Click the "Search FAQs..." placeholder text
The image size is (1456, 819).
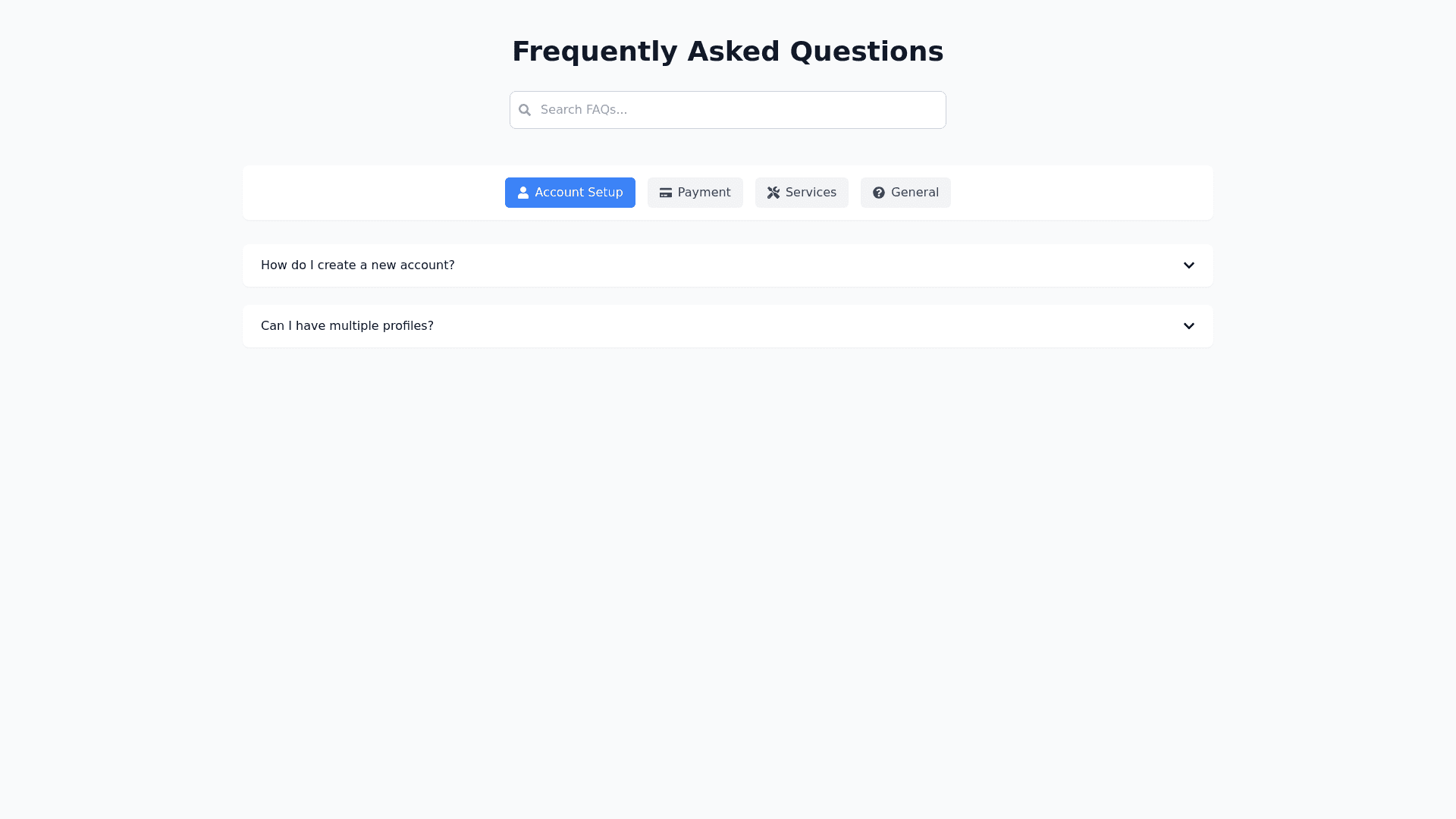click(x=584, y=110)
